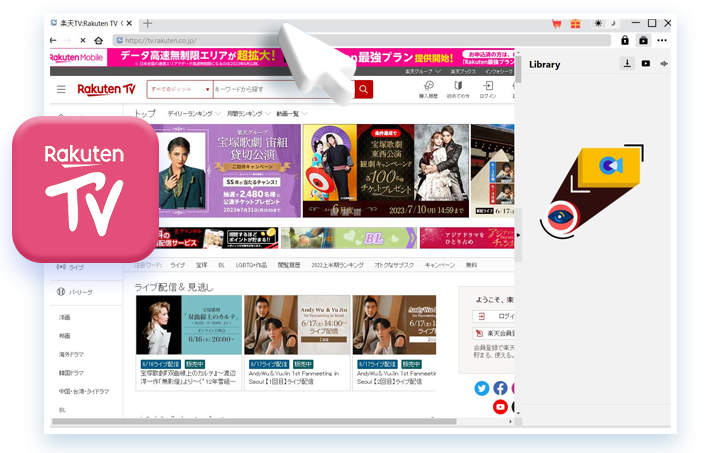The height and width of the screenshot is (453, 713).
Task: Open the hamburger menu on Rakuten TV
Action: point(61,89)
